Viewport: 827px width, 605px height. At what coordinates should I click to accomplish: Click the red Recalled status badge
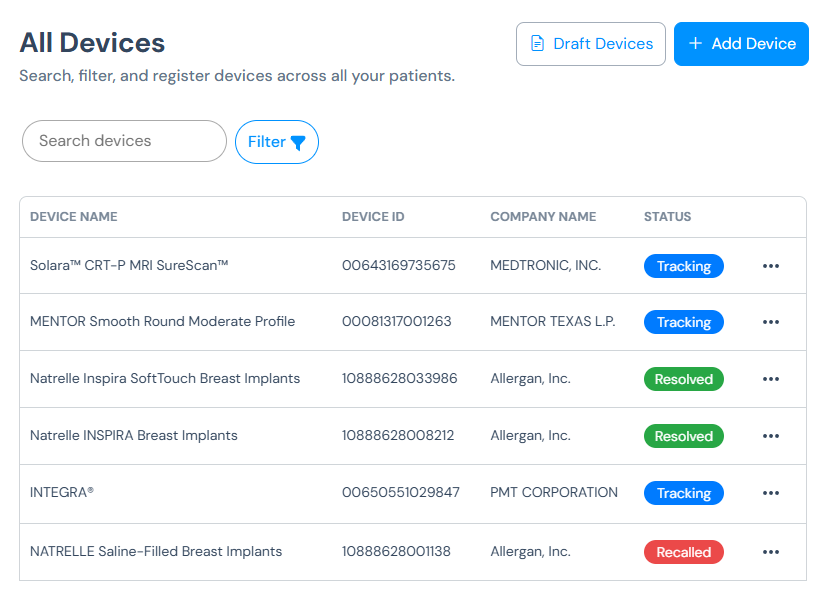pyautogui.click(x=684, y=552)
